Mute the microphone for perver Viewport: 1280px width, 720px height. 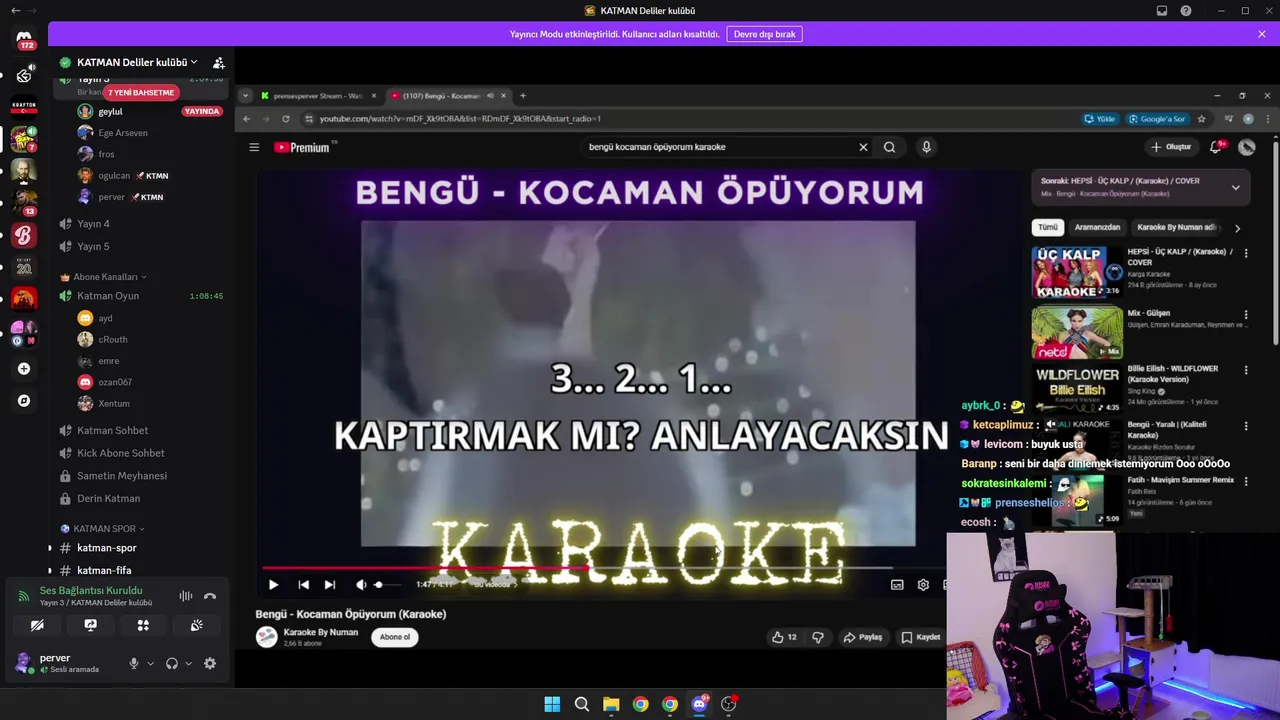pyautogui.click(x=133, y=663)
